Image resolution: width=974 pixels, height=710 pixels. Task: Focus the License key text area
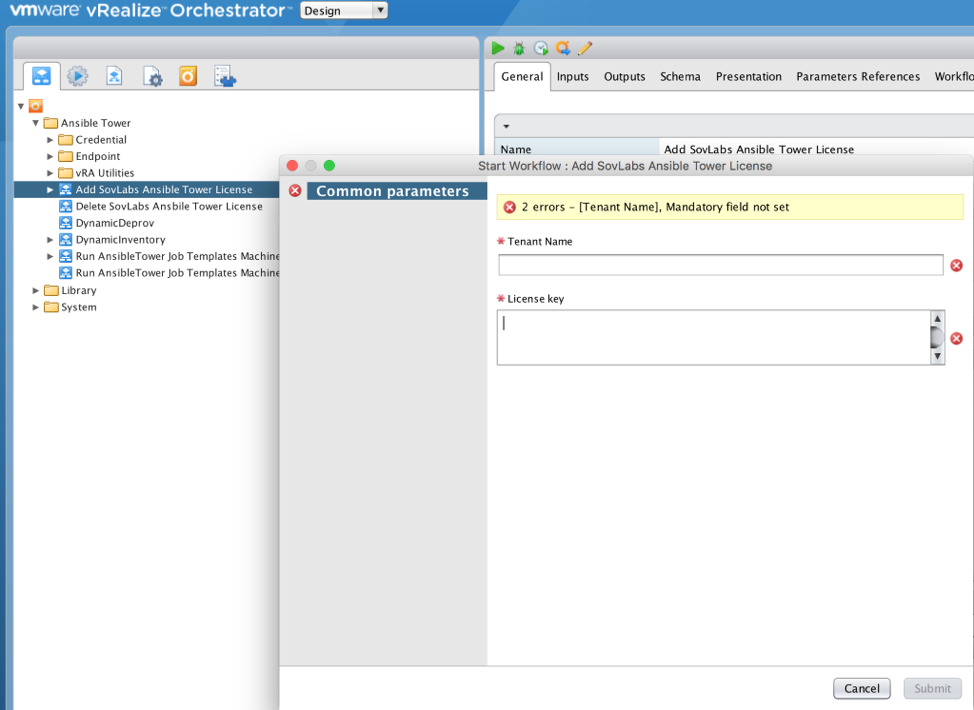coord(714,337)
